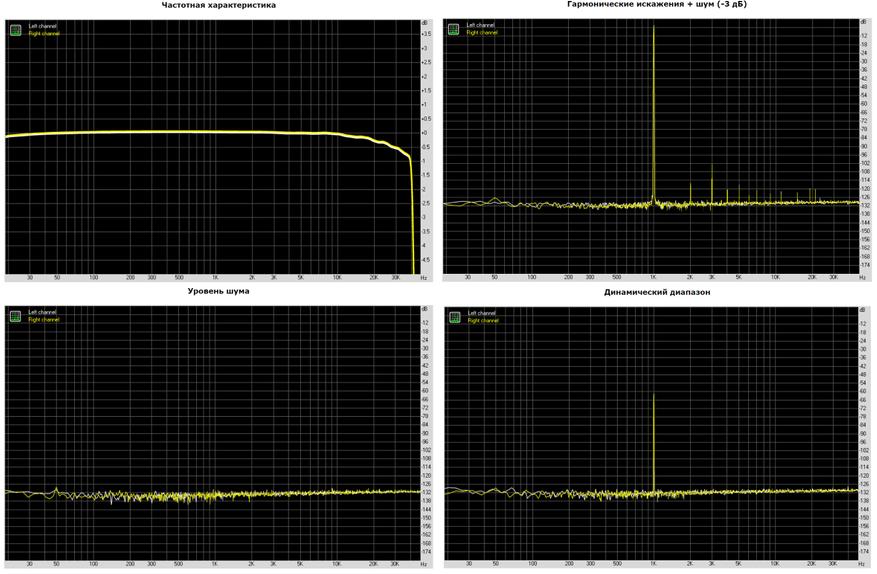Click the dB axis label of frequency response graph
Viewport: 877px width, 574px height.
pos(425,21)
